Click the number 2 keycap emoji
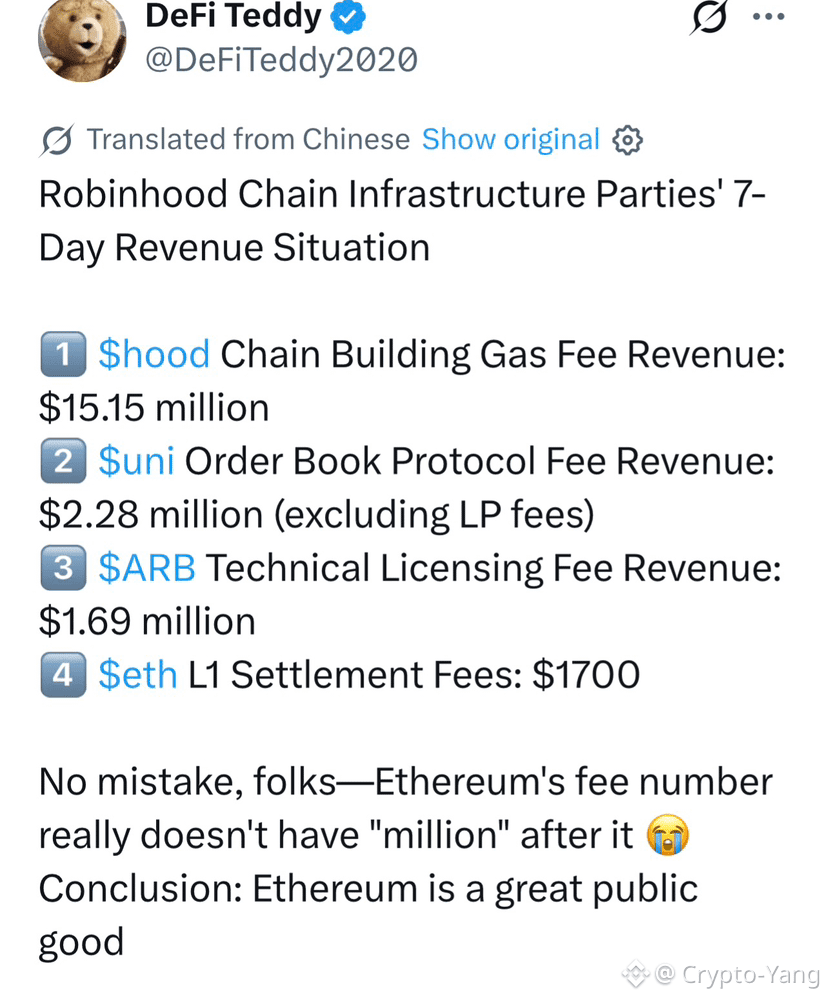This screenshot has height=999, width=828. pyautogui.click(x=63, y=461)
